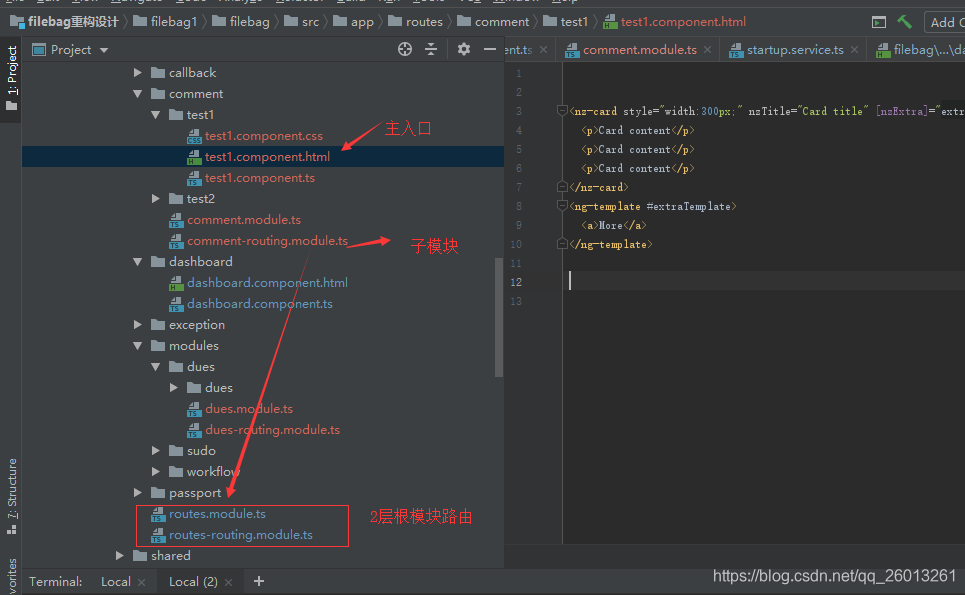The width and height of the screenshot is (965, 595).
Task: Collapse the test1 folder
Action: pyautogui.click(x=156, y=114)
